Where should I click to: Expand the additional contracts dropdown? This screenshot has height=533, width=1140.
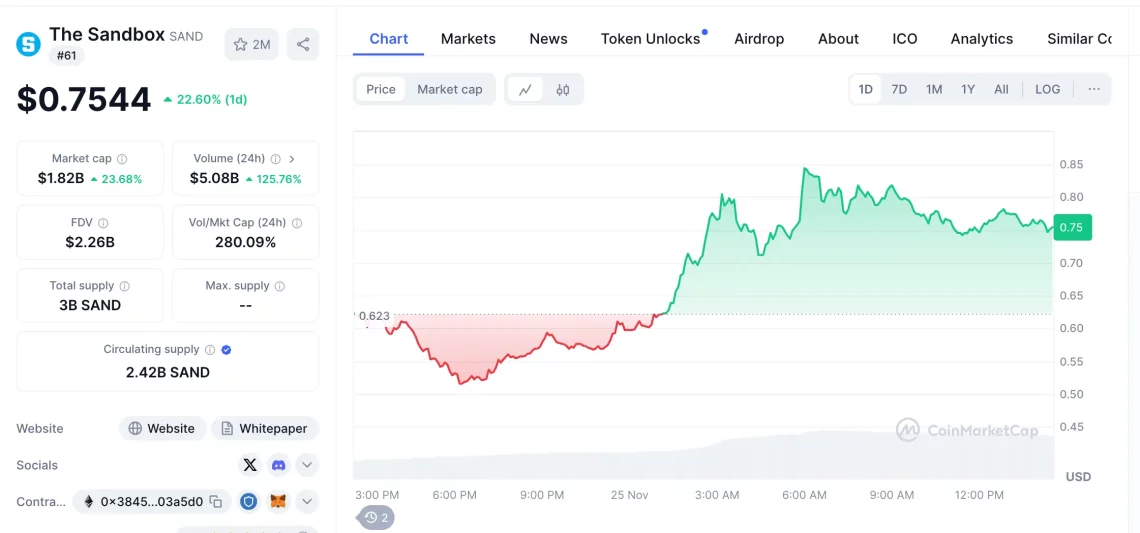pyautogui.click(x=307, y=501)
